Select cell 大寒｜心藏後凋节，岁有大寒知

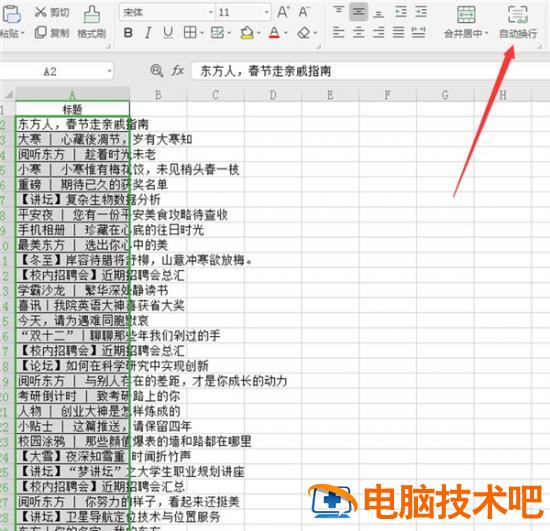coord(72,140)
